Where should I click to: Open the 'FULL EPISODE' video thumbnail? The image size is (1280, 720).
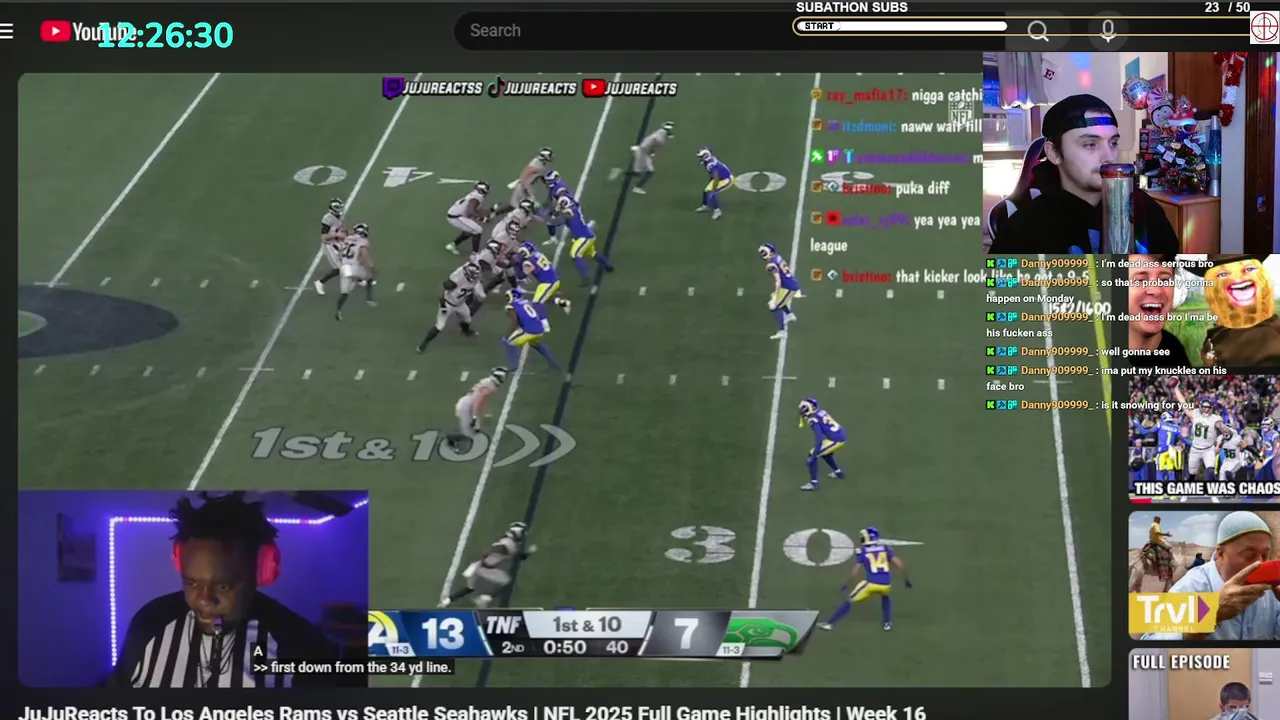(x=1204, y=684)
